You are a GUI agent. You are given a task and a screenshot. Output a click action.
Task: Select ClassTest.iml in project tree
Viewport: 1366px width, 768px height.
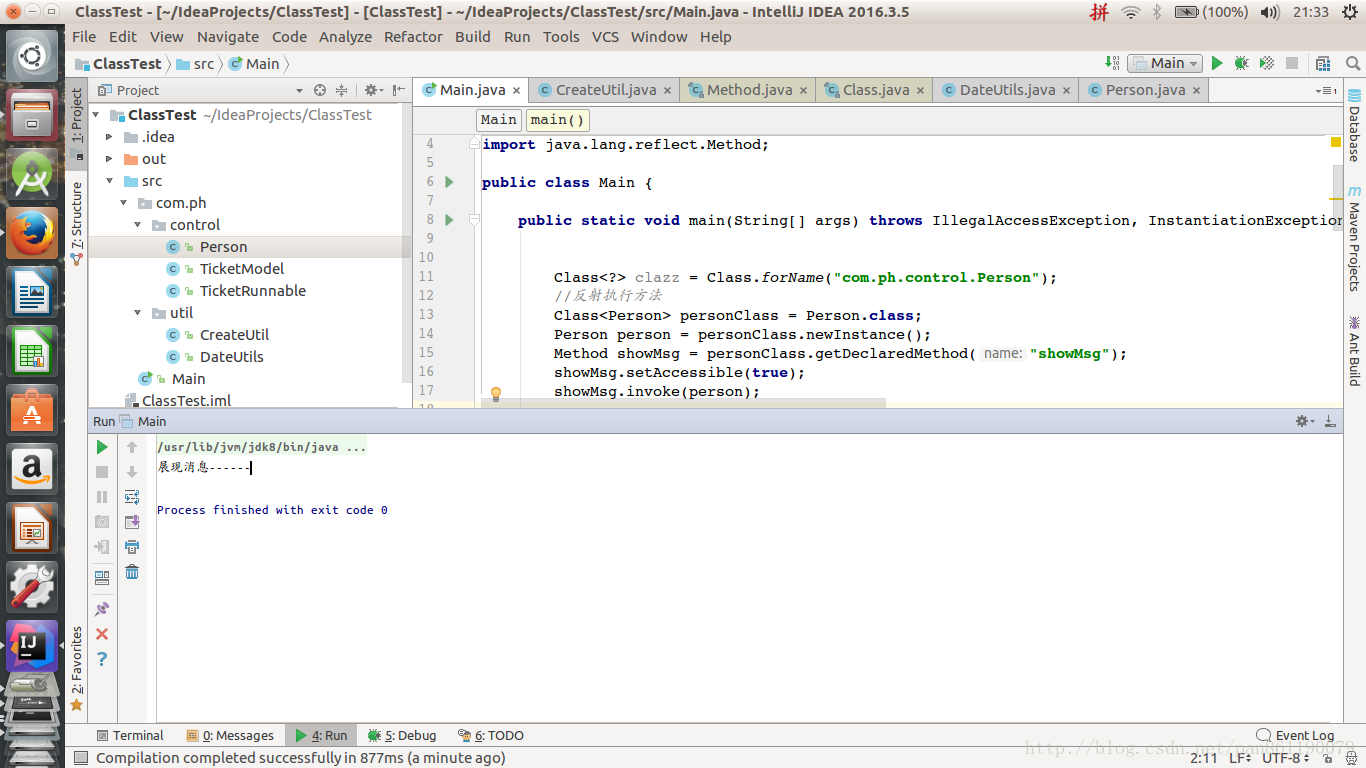coord(186,401)
